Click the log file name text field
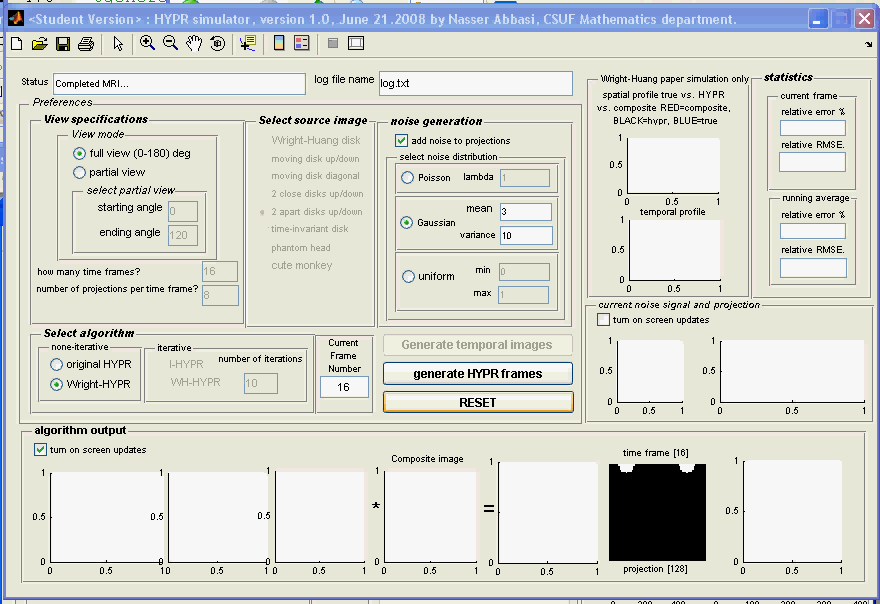 tap(475, 83)
